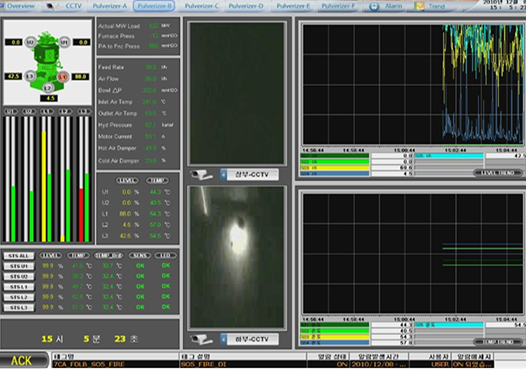Click the STS U2 button
This screenshot has height=369, width=526.
[x=19, y=277]
